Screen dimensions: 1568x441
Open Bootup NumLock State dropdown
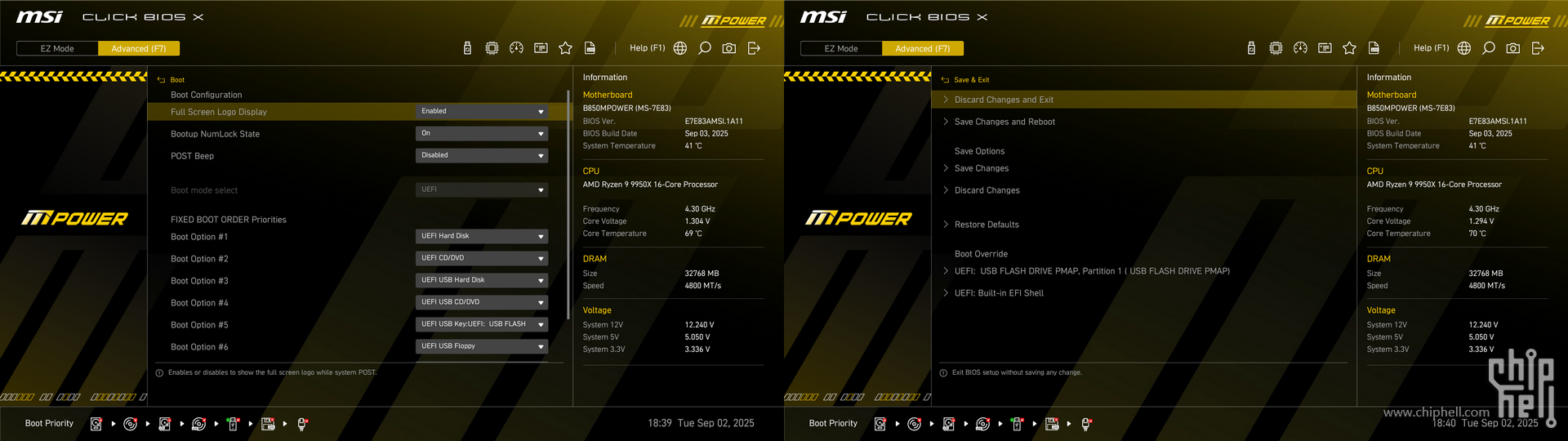(x=482, y=133)
